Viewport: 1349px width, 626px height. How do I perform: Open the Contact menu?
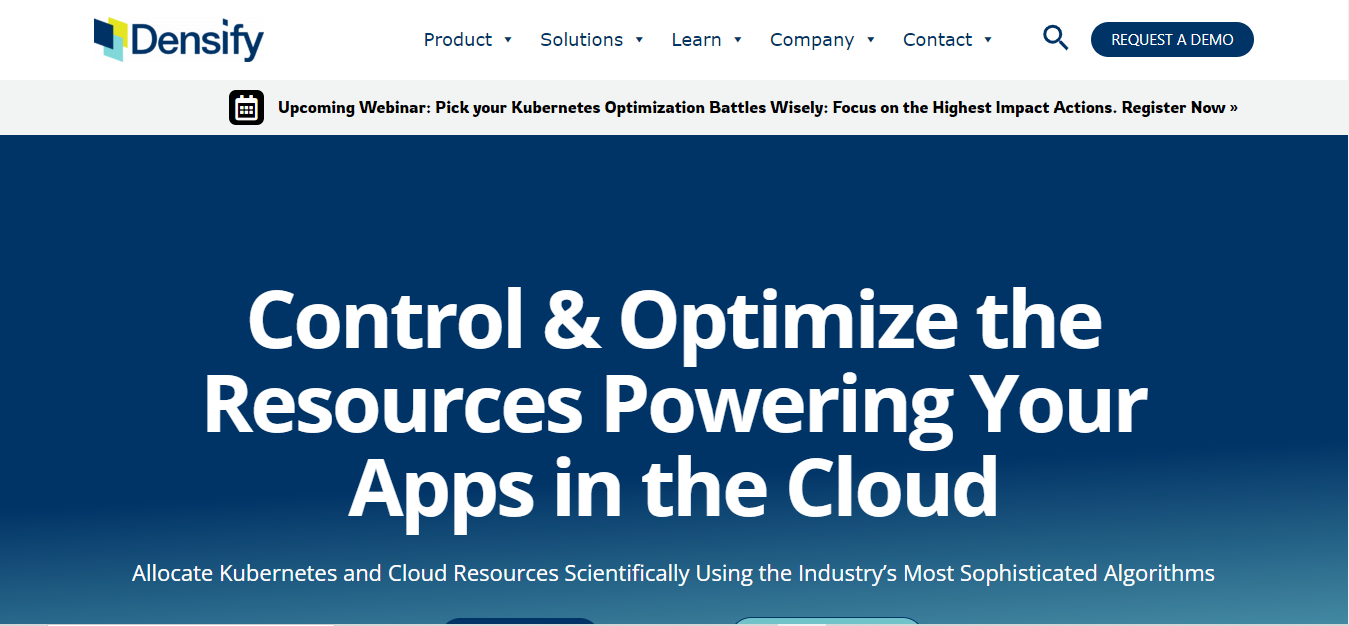click(x=938, y=39)
